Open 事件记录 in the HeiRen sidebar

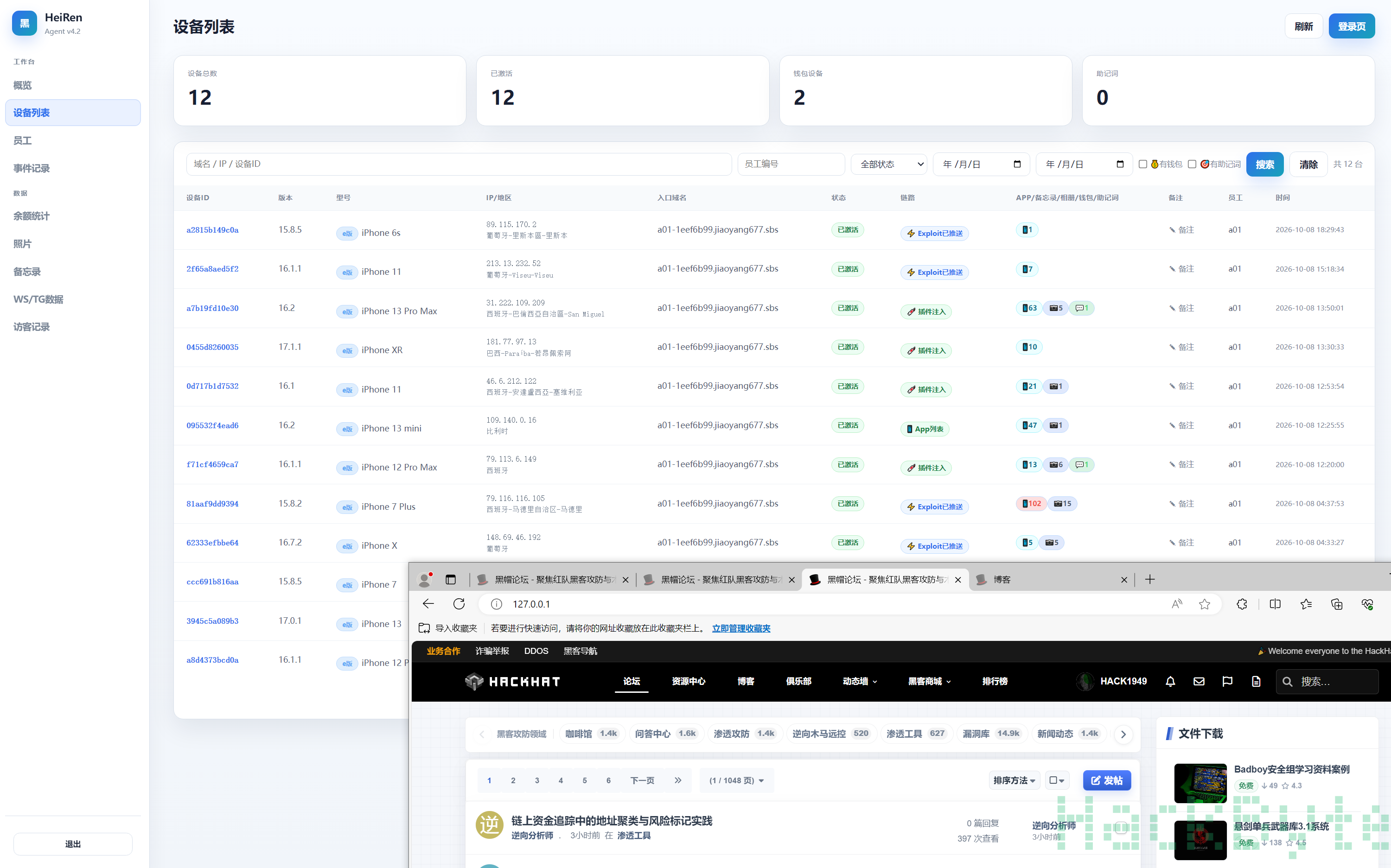pos(73,168)
